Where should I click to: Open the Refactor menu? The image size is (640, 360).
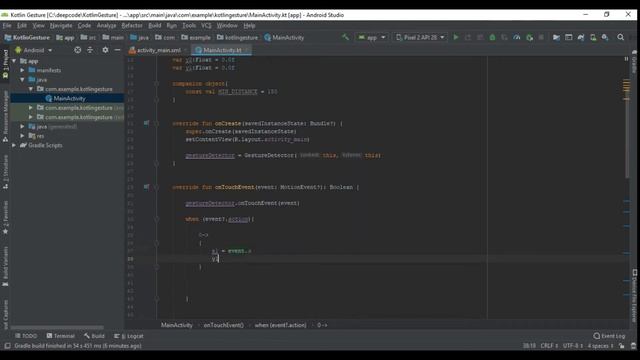click(x=132, y=25)
